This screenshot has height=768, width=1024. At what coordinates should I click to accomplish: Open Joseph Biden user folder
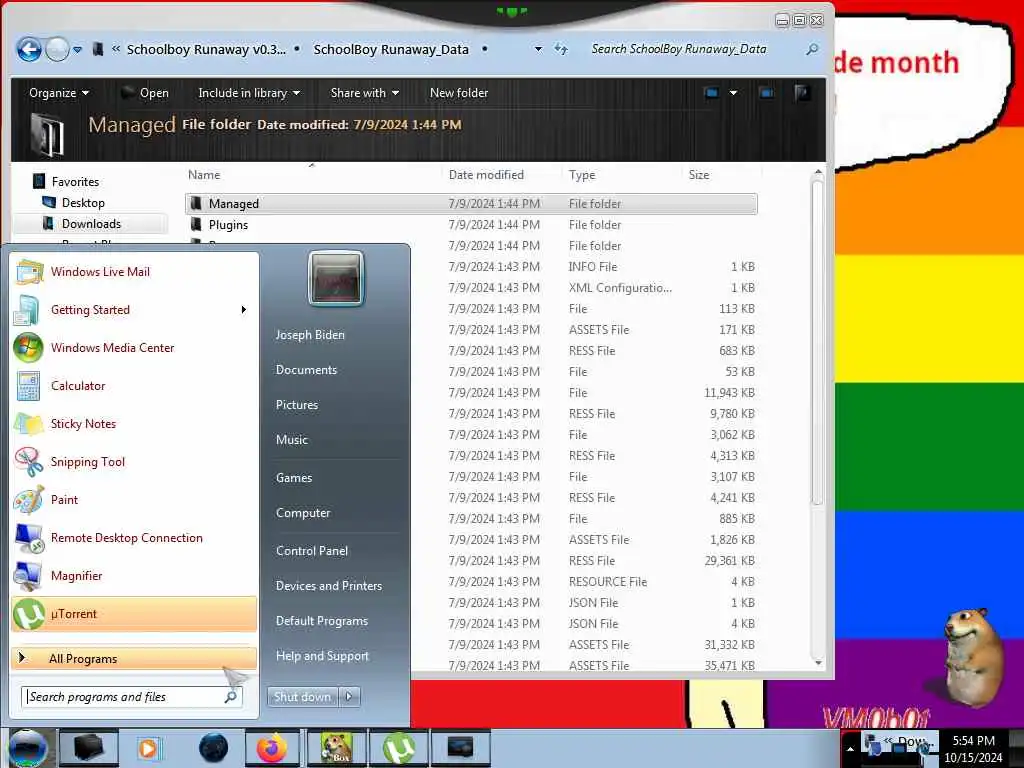click(310, 335)
